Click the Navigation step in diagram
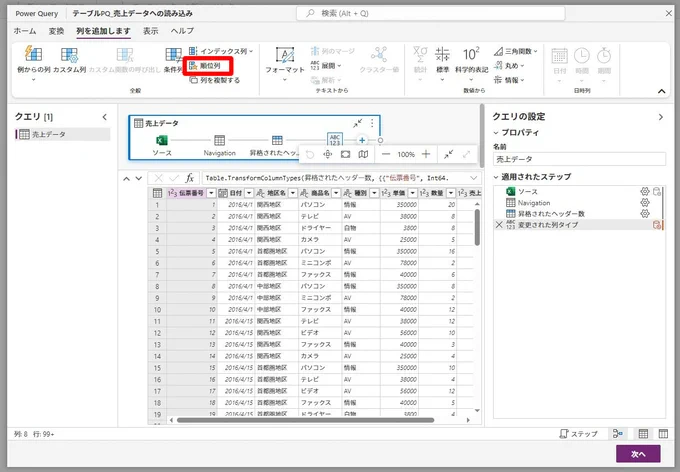The image size is (680, 472). [x=219, y=140]
